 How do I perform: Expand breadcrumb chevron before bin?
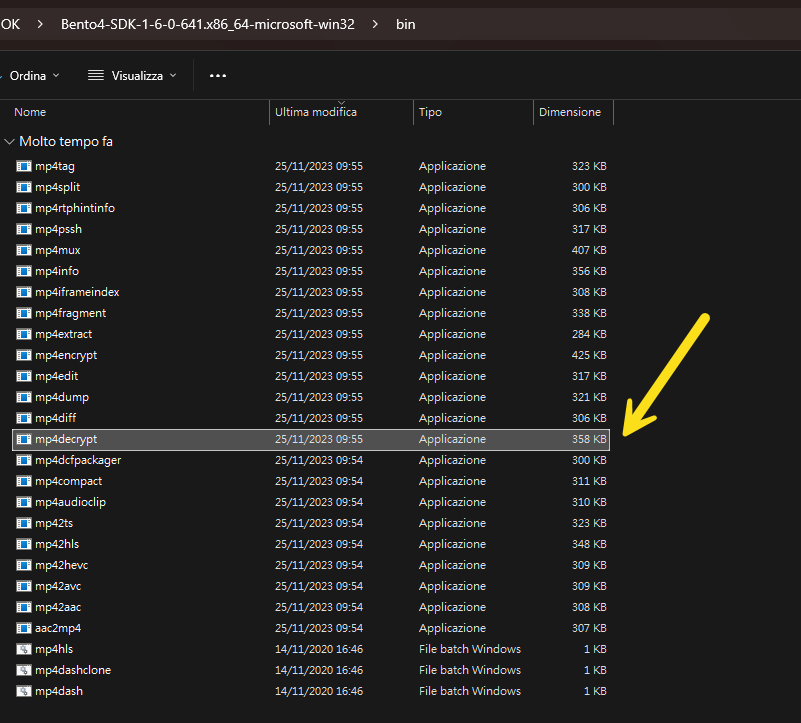click(x=376, y=24)
